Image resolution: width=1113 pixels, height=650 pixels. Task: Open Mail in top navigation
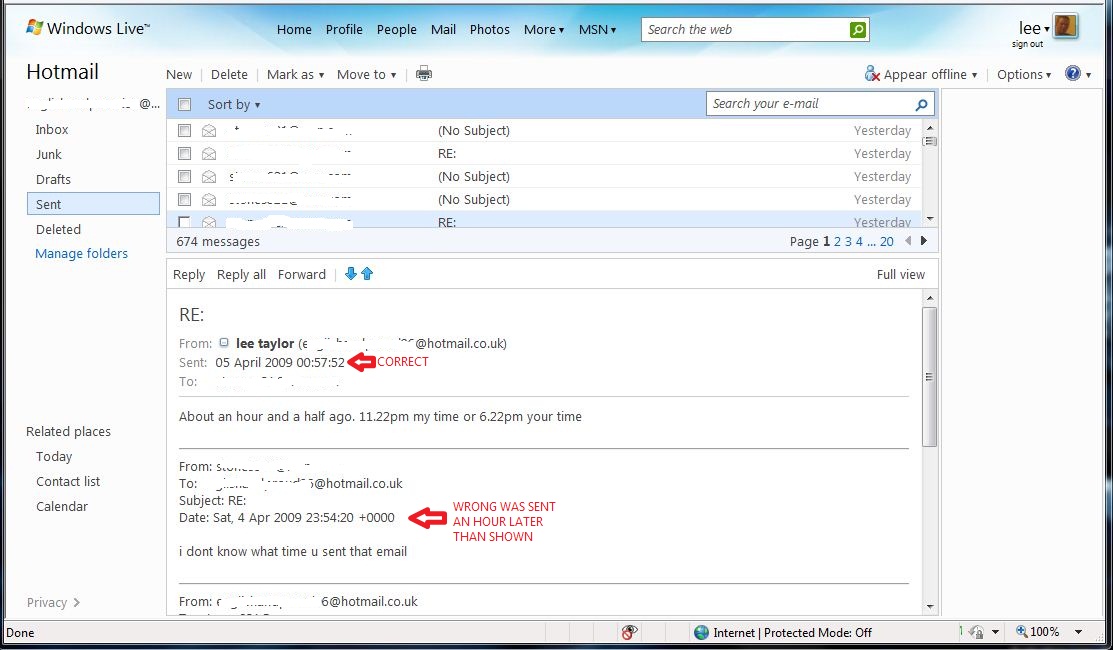[x=443, y=29]
